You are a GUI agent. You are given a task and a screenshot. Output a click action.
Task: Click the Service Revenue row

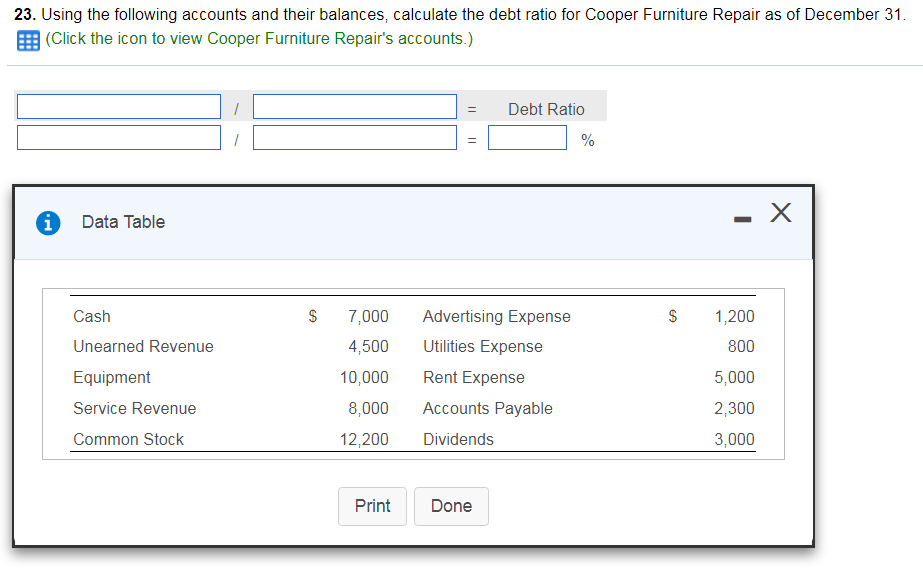coord(134,408)
